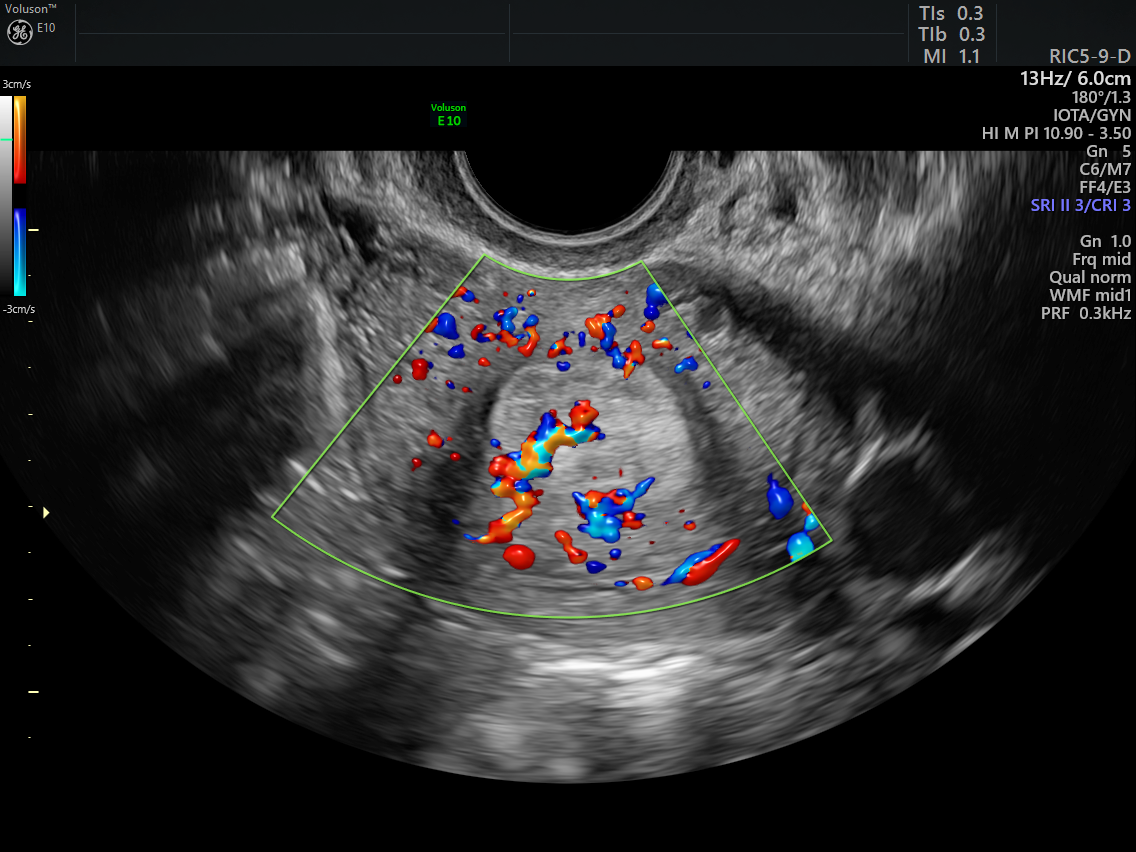The width and height of the screenshot is (1136, 852).
Task: Click the 13Hz/ 6.0cm depth readout
Action: [x=1075, y=78]
